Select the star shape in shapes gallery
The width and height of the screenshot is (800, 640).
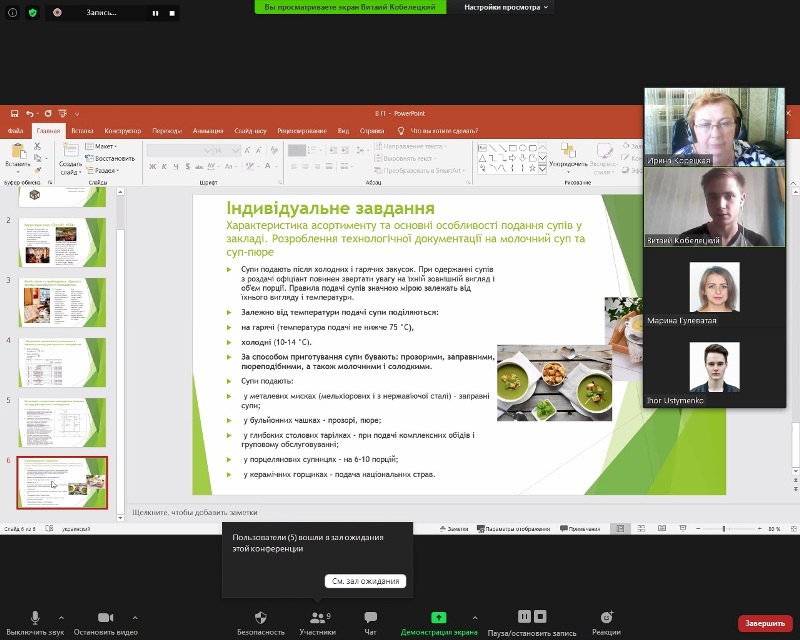point(532,167)
